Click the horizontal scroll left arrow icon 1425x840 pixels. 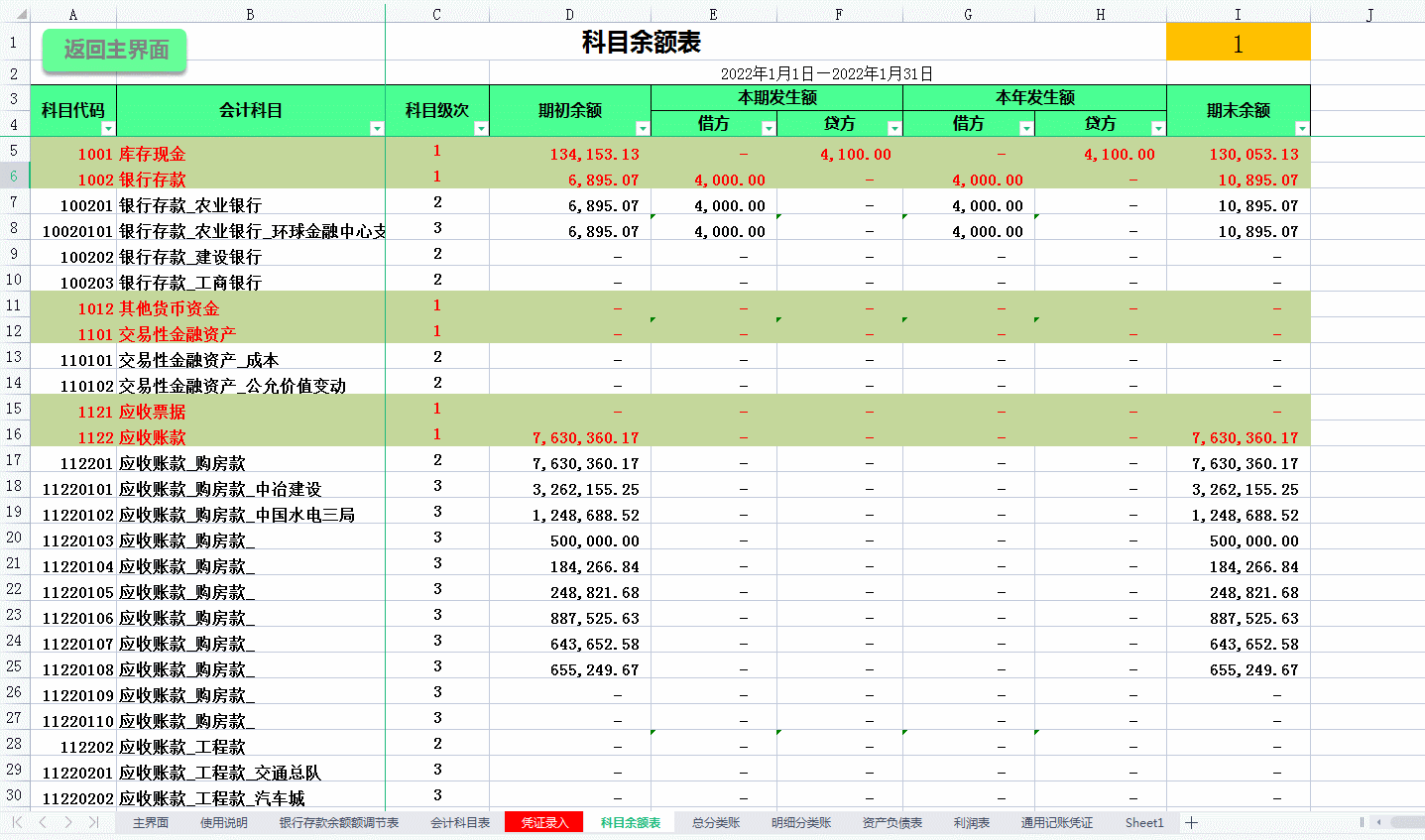coord(1377,822)
